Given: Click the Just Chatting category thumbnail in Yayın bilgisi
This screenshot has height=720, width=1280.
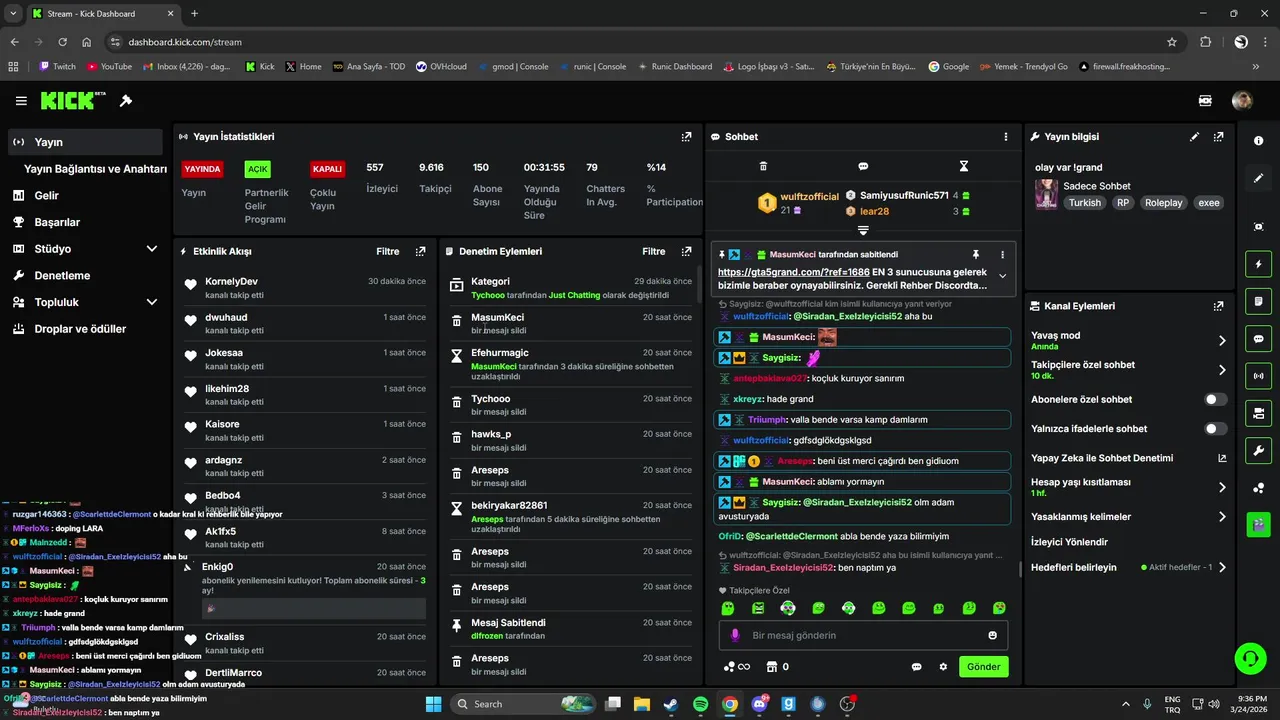Looking at the screenshot, I should 1046,194.
